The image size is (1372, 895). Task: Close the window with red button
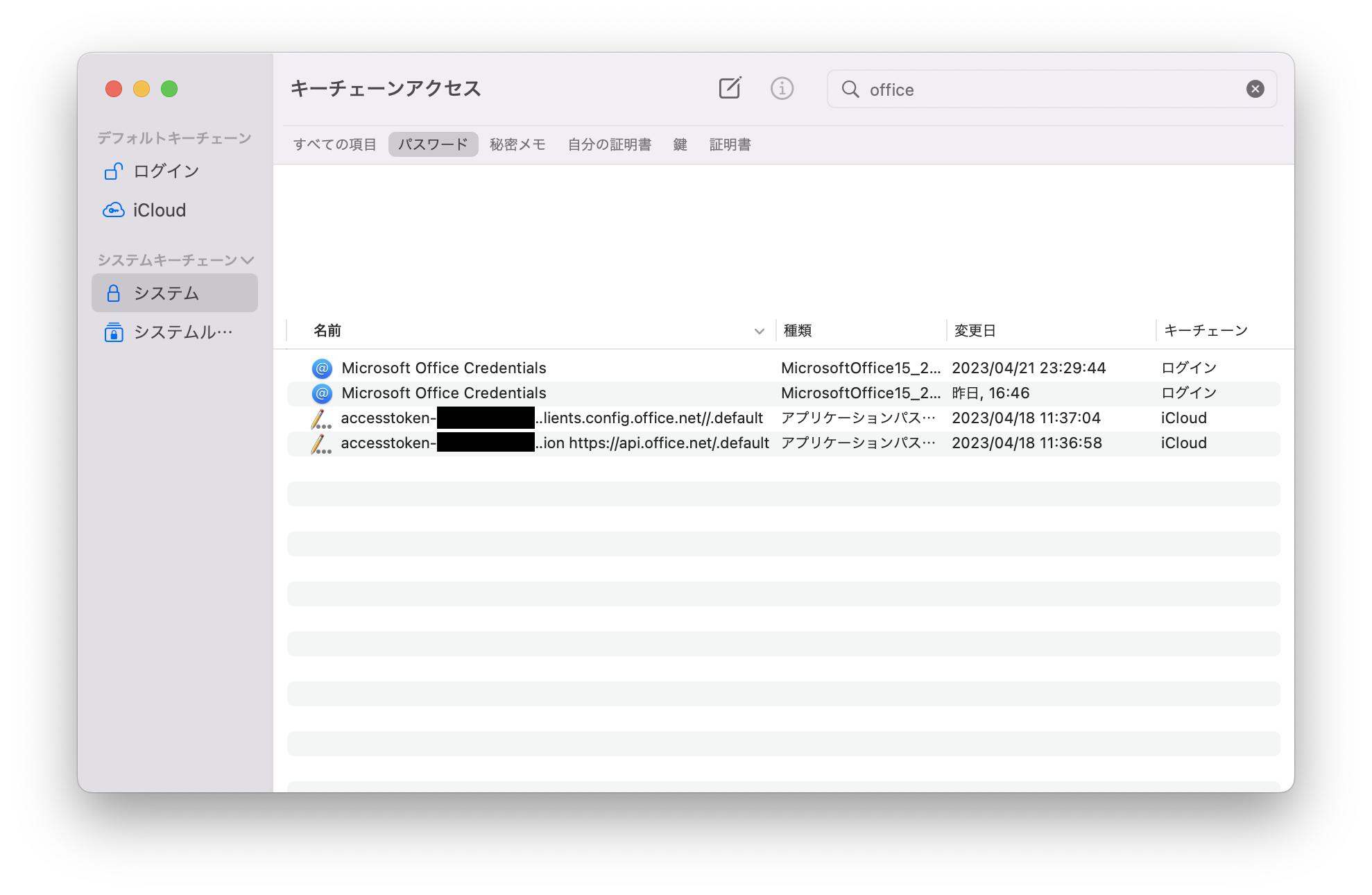114,89
